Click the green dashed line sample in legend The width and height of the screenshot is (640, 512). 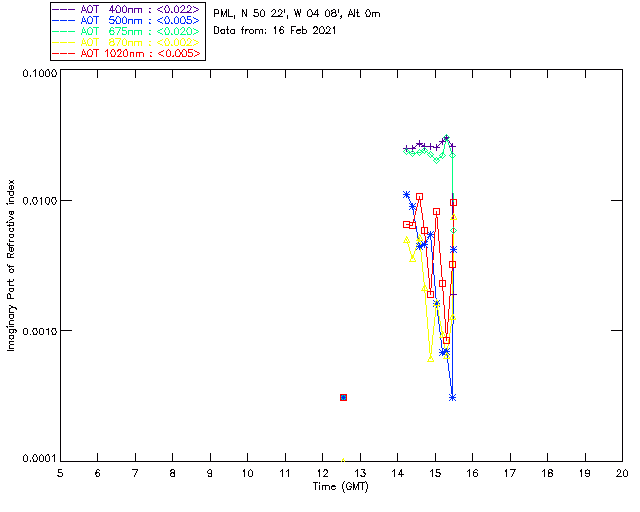[x=64, y=31]
